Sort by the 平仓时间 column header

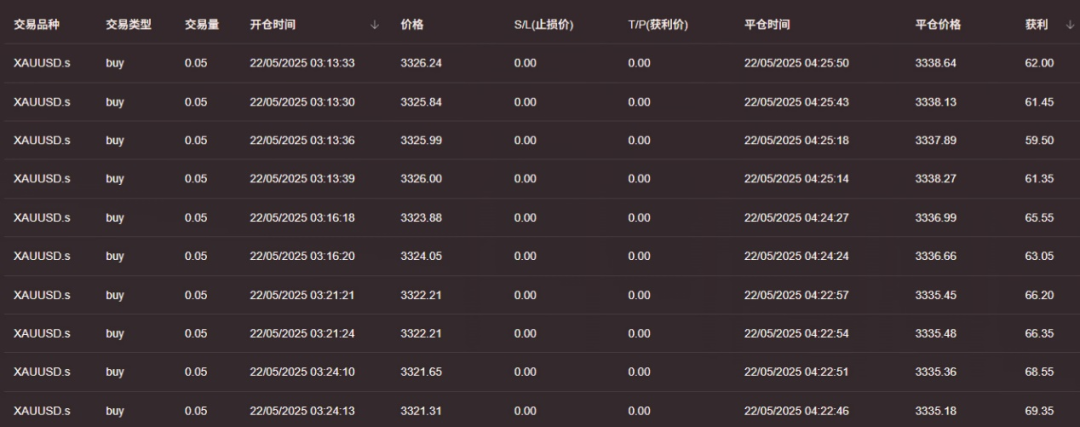tap(767, 25)
